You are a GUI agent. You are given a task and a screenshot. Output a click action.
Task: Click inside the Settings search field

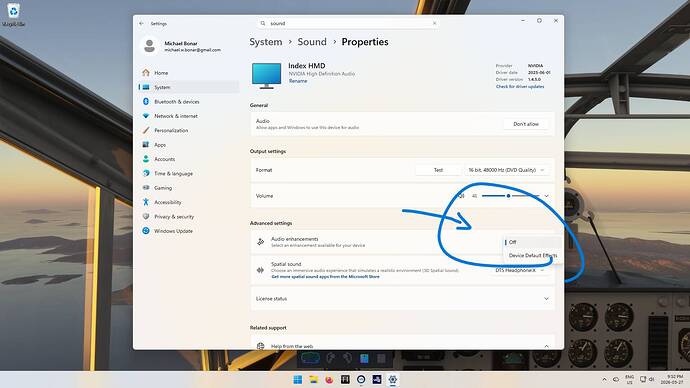(x=348, y=23)
